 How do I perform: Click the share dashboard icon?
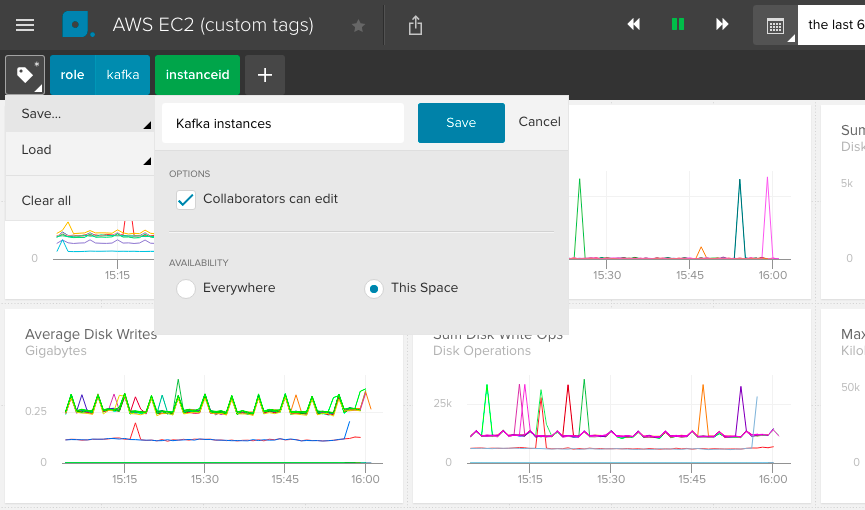416,26
